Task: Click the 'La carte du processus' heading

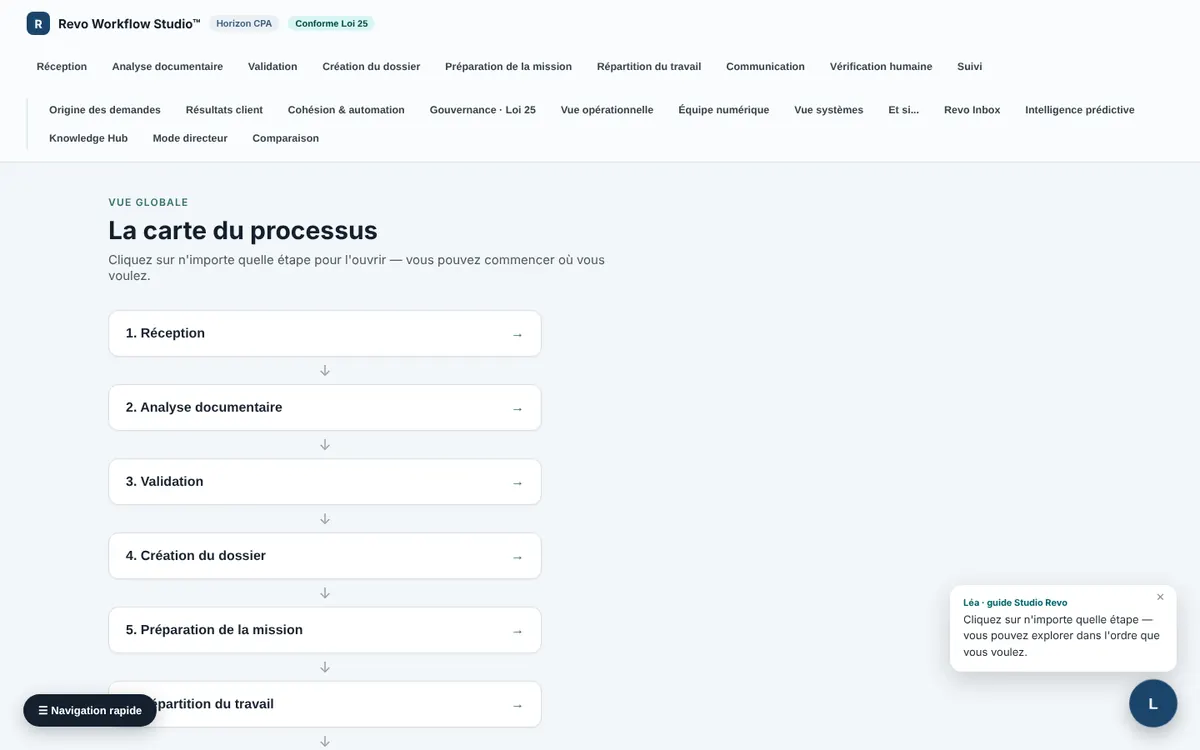Action: pos(243,230)
